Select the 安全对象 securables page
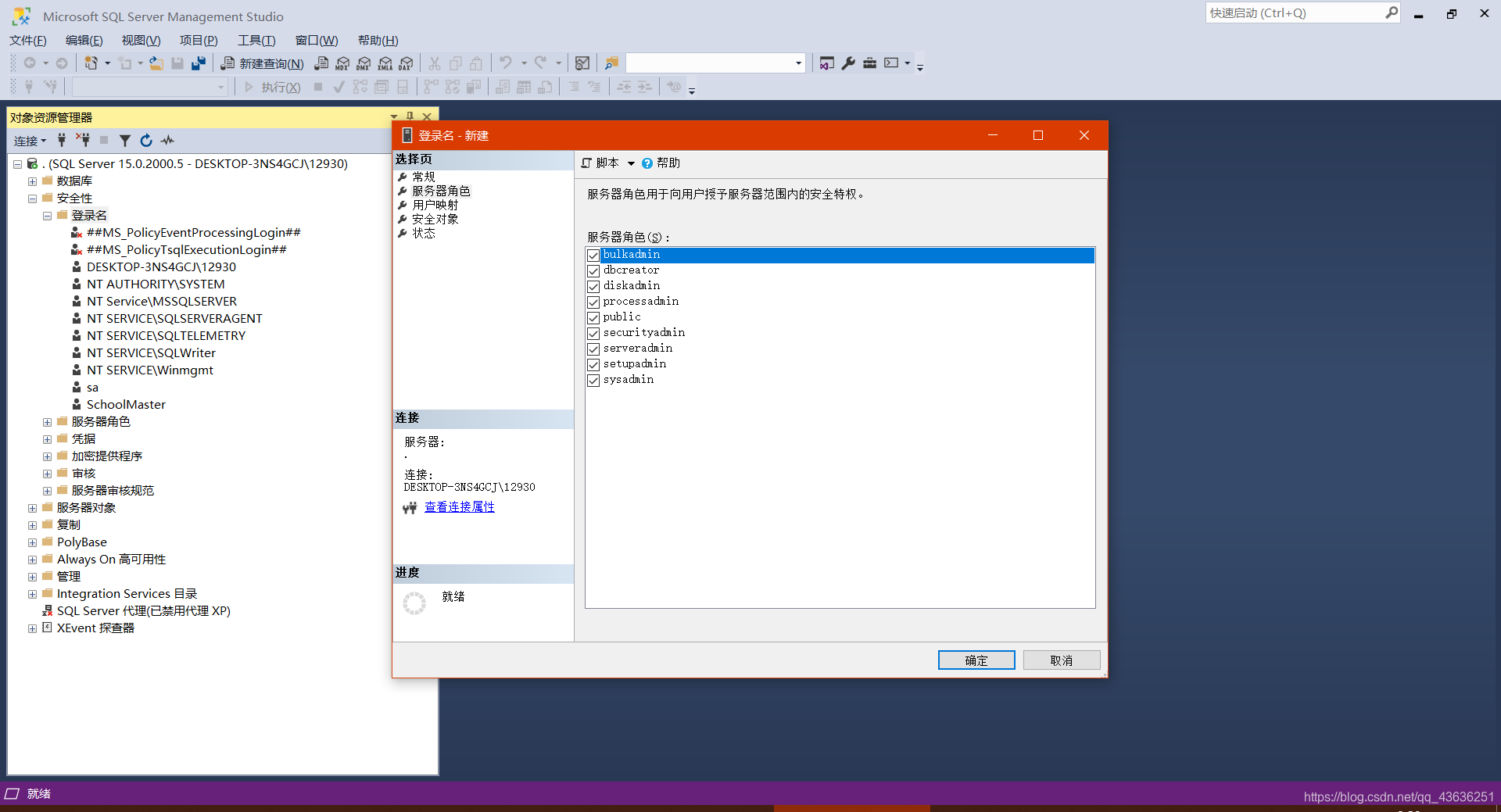The image size is (1501, 812). click(x=435, y=220)
